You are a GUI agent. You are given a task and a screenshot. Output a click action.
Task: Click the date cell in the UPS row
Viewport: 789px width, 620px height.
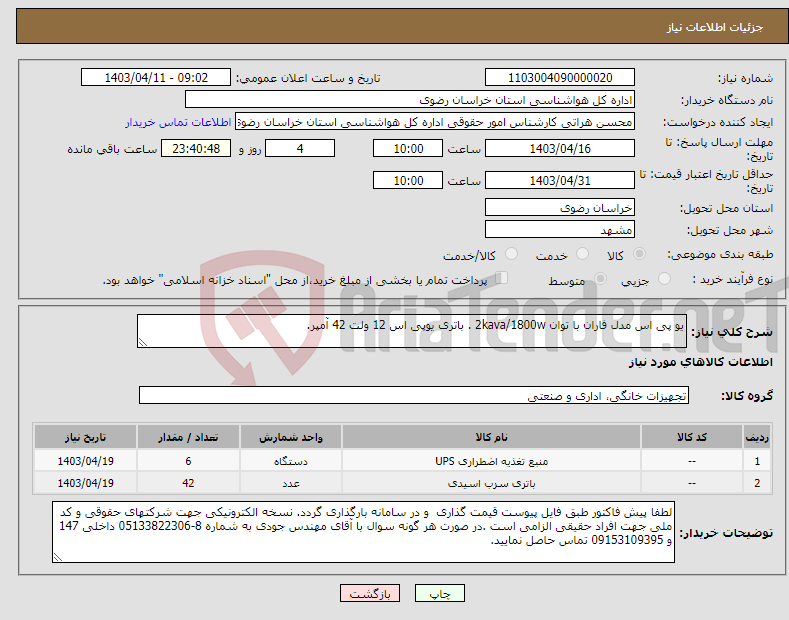85,461
